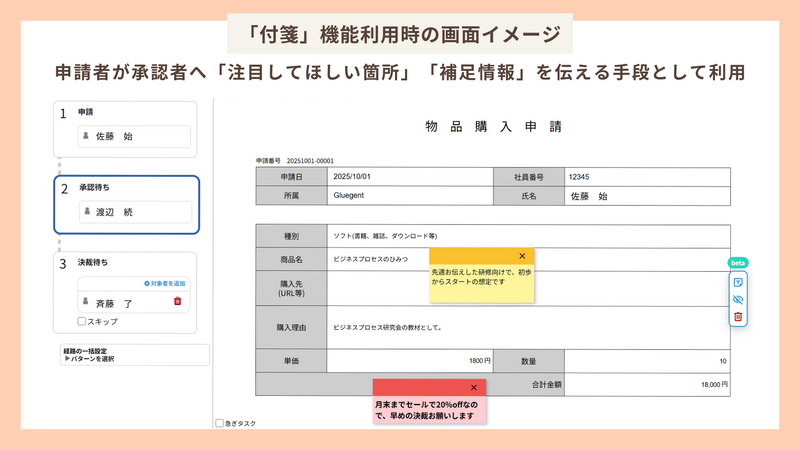The width and height of the screenshot is (800, 450).
Task: Select step 2 承認待ち in the route
Action: click(125, 187)
